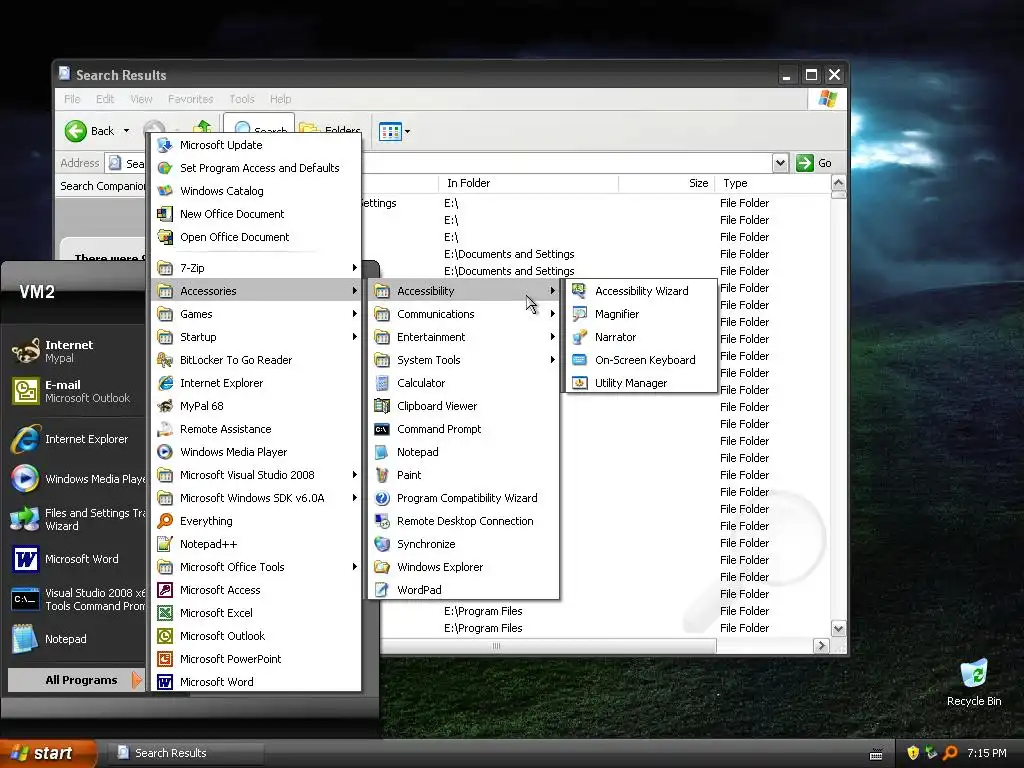The width and height of the screenshot is (1024, 768).
Task: Open Microsoft Outlook in All Programs list
Action: click(x=256, y=636)
